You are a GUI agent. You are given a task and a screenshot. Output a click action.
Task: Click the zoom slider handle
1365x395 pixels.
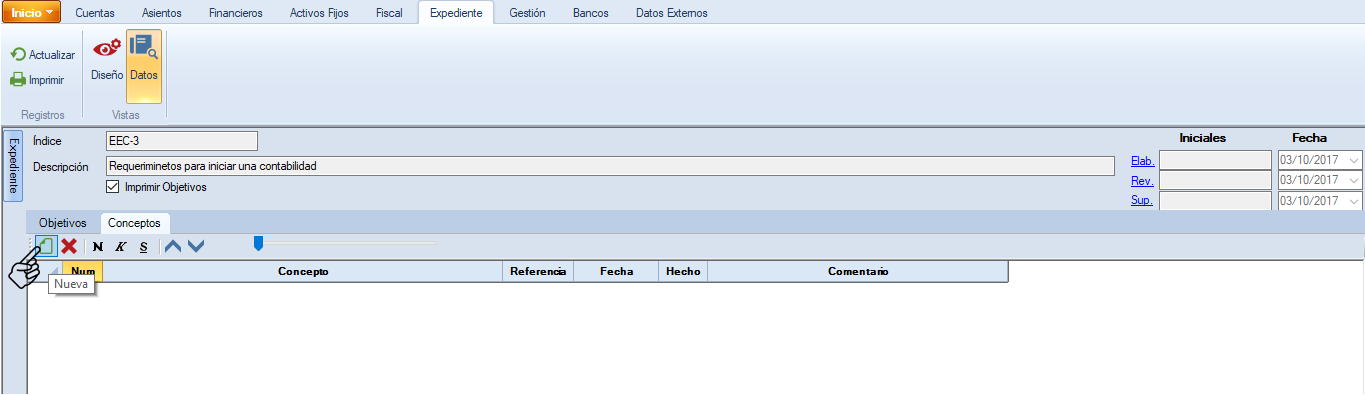tap(258, 242)
